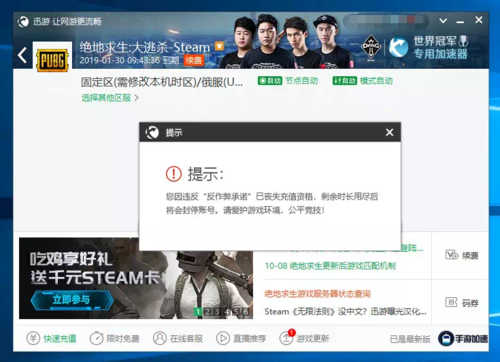The image size is (500, 362).
Task: Click the VIP icon beside 续费
Action: point(452,255)
